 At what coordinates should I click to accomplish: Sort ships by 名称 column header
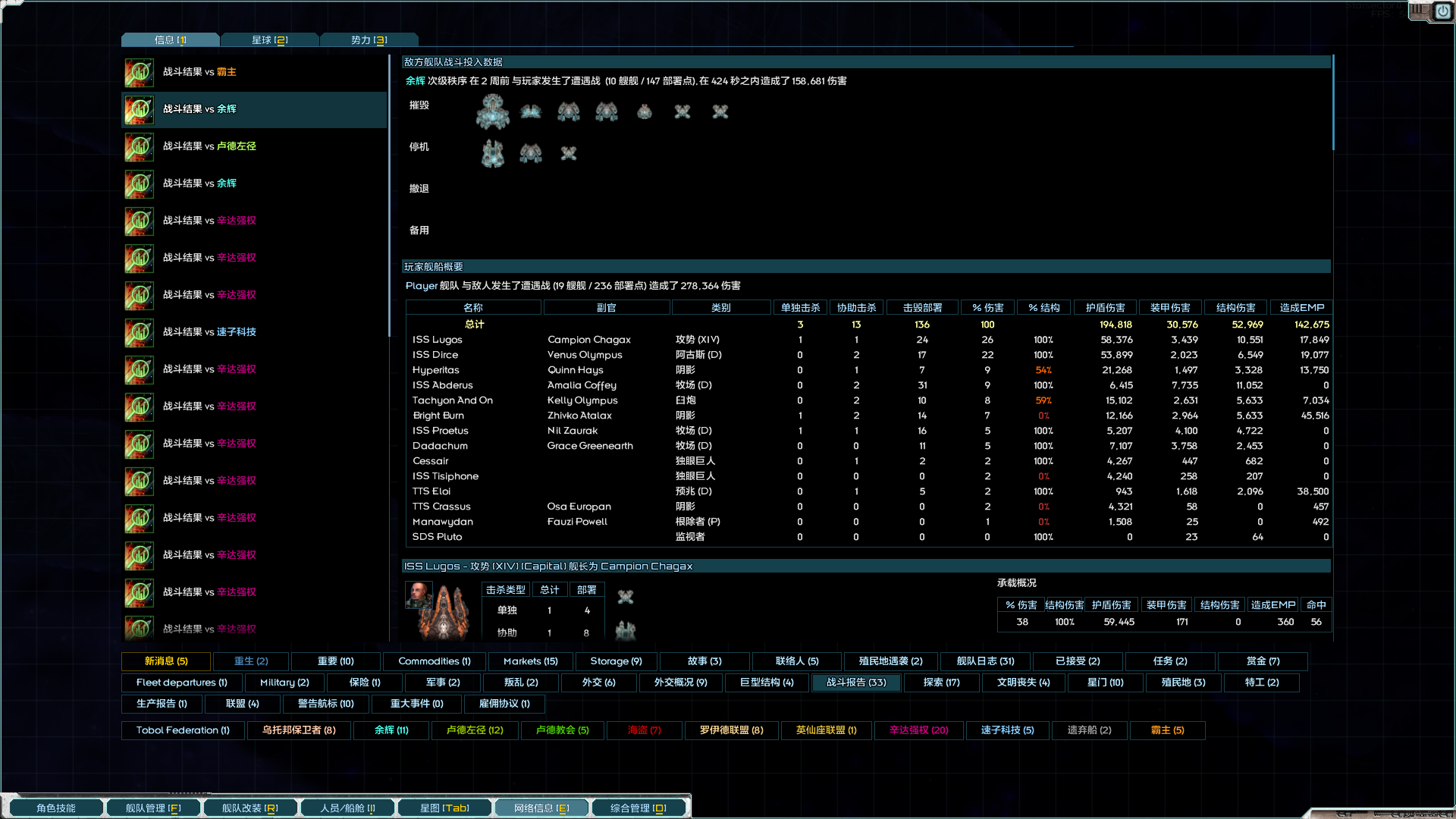coord(473,308)
